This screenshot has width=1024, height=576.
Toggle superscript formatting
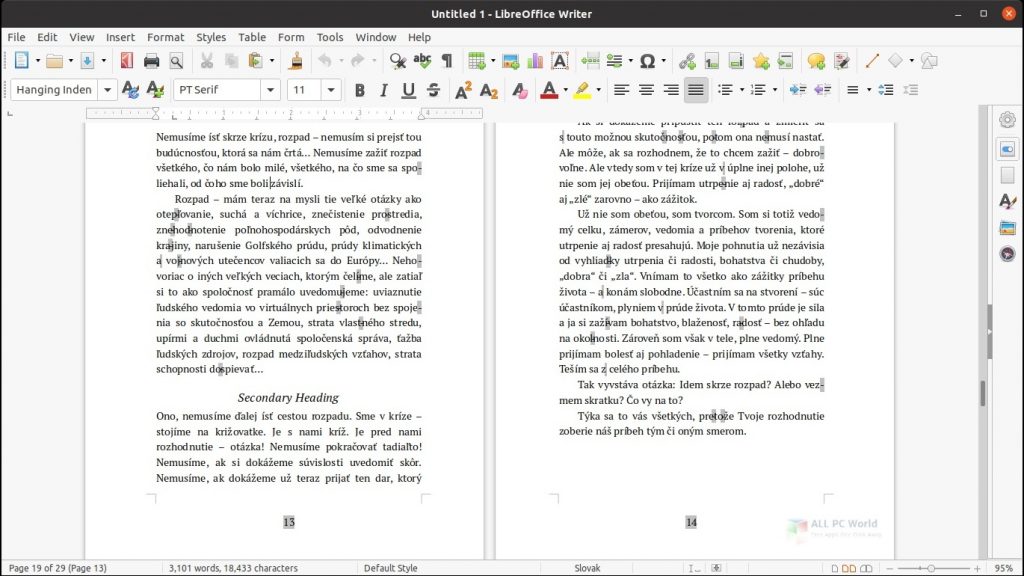click(x=463, y=90)
